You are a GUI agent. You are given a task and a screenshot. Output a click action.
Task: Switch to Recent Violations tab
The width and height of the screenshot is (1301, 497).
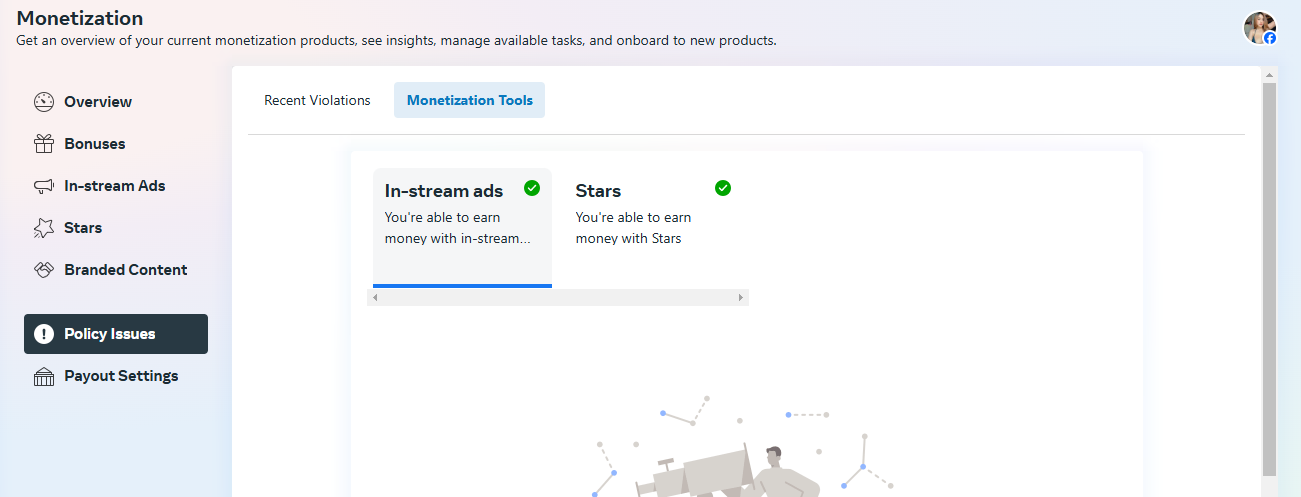coord(317,100)
